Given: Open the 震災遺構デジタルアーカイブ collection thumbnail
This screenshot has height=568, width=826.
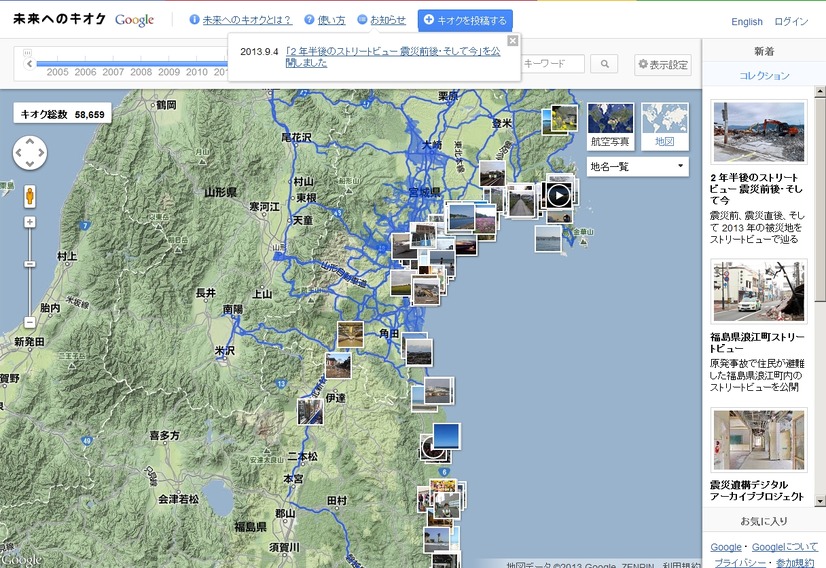Looking at the screenshot, I should coord(759,440).
